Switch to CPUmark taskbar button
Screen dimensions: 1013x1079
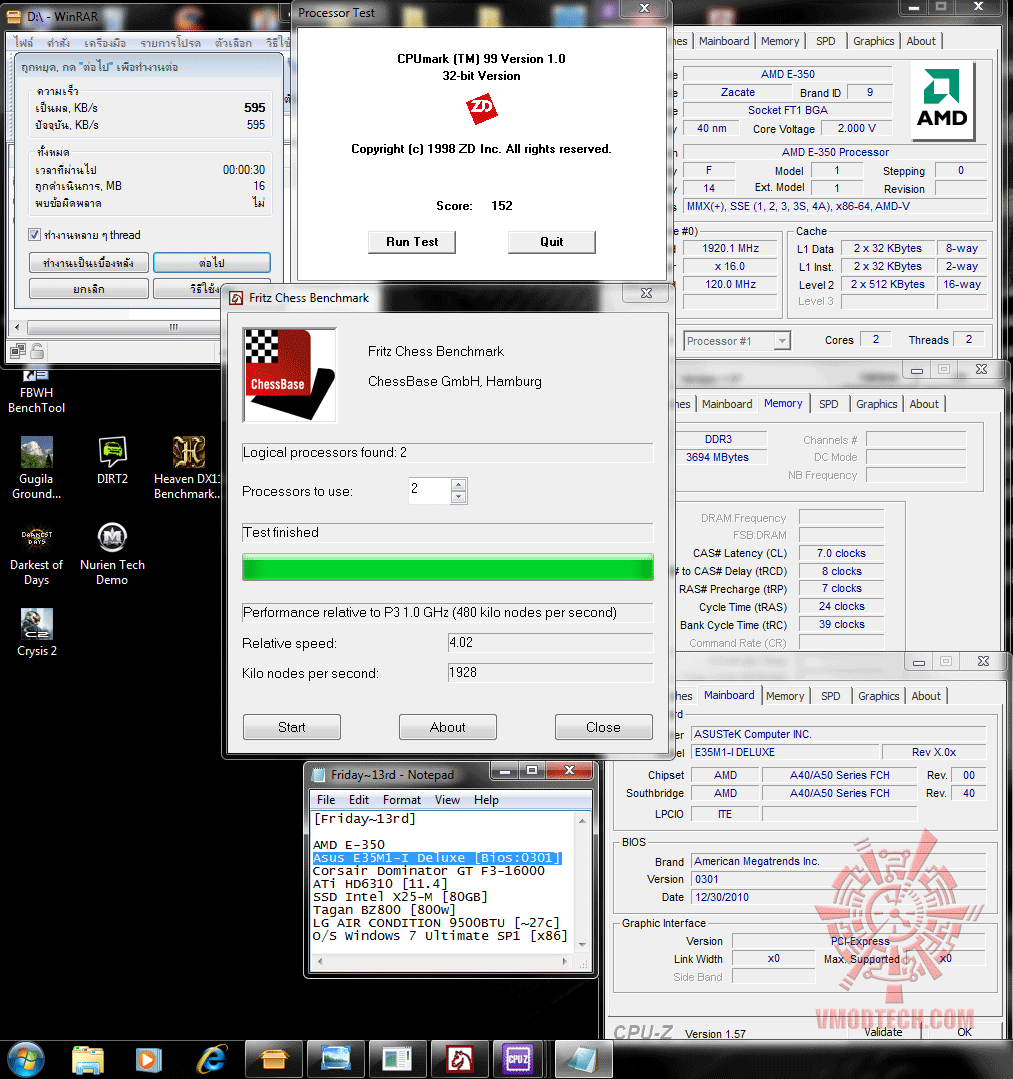click(397, 1060)
